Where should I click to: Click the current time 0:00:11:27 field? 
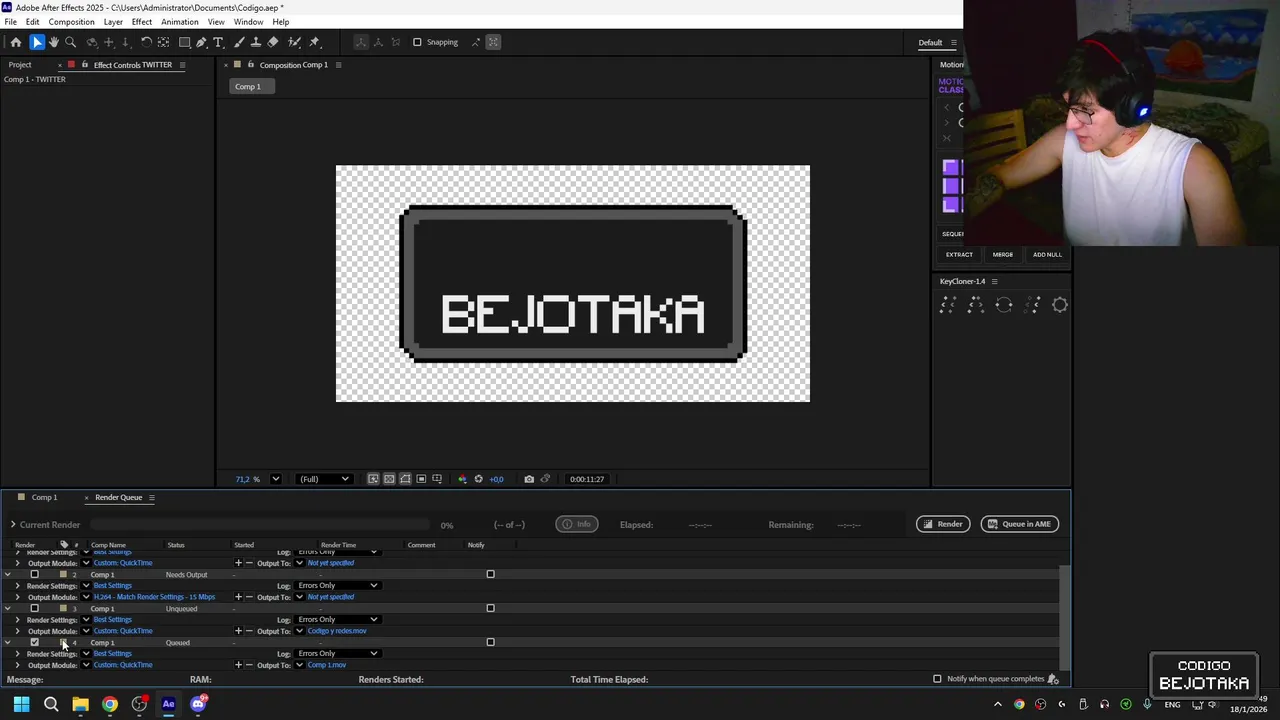coord(587,479)
